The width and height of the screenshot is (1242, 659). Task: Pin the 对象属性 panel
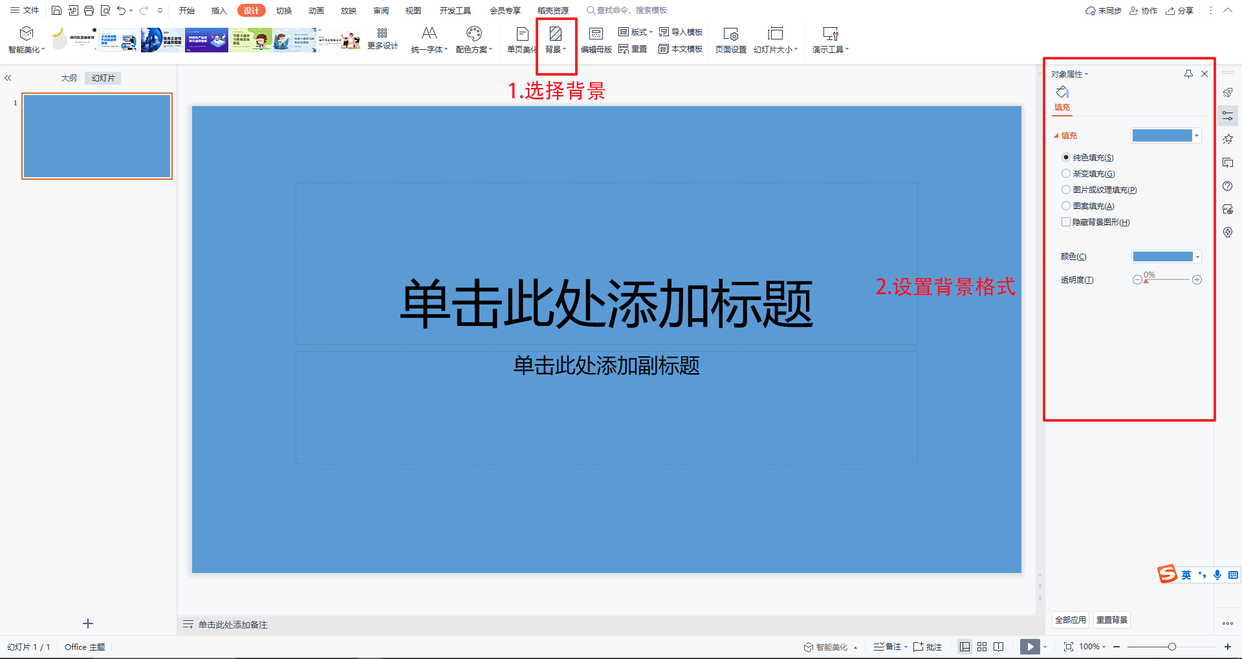(x=1188, y=74)
